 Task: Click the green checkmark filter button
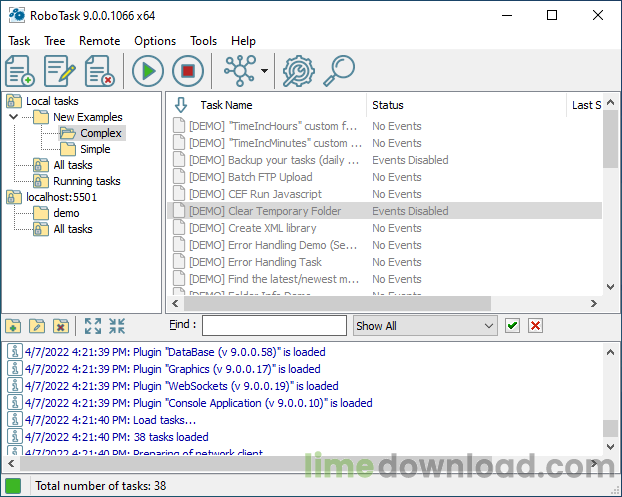513,326
